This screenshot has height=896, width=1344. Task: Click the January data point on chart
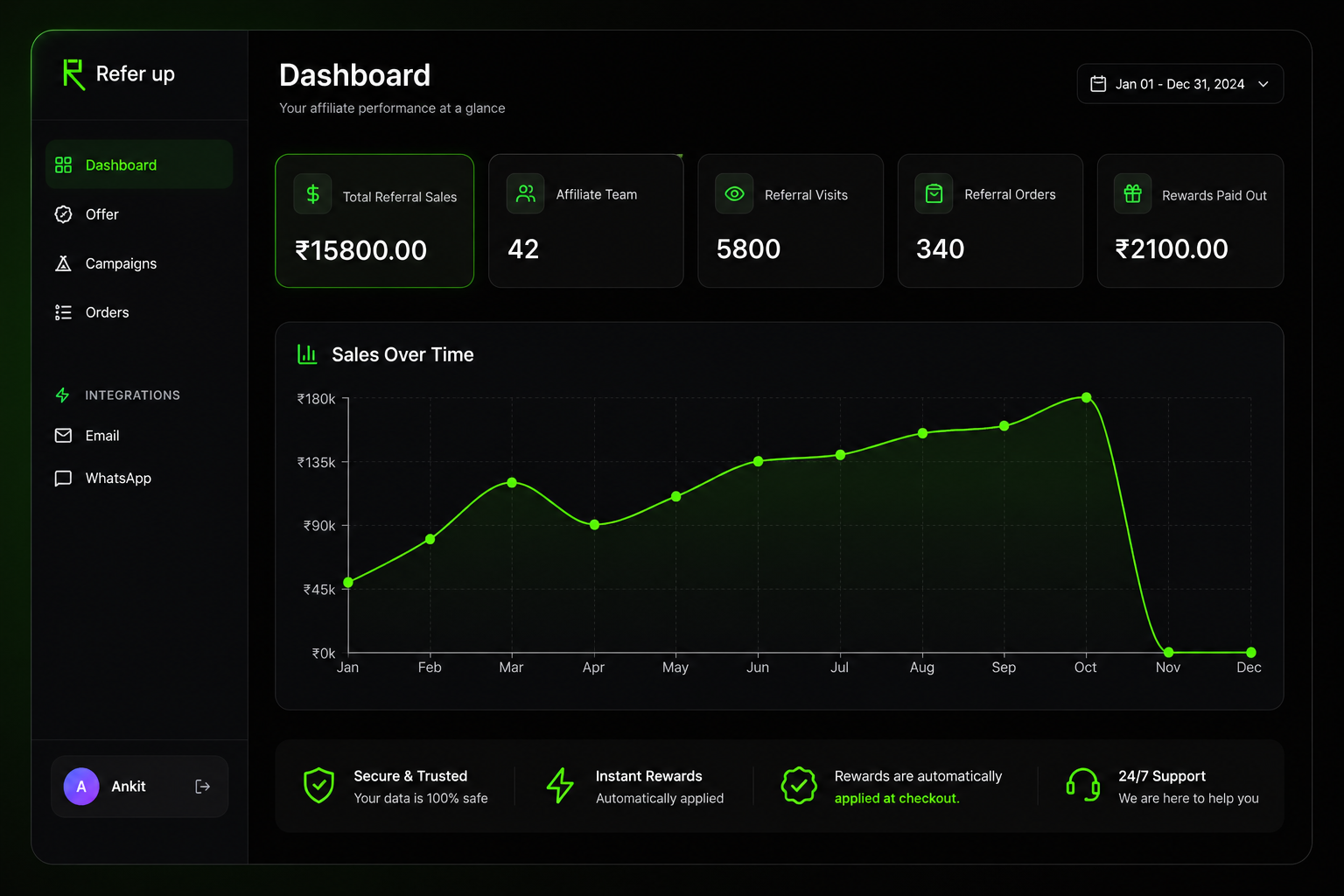[348, 582]
